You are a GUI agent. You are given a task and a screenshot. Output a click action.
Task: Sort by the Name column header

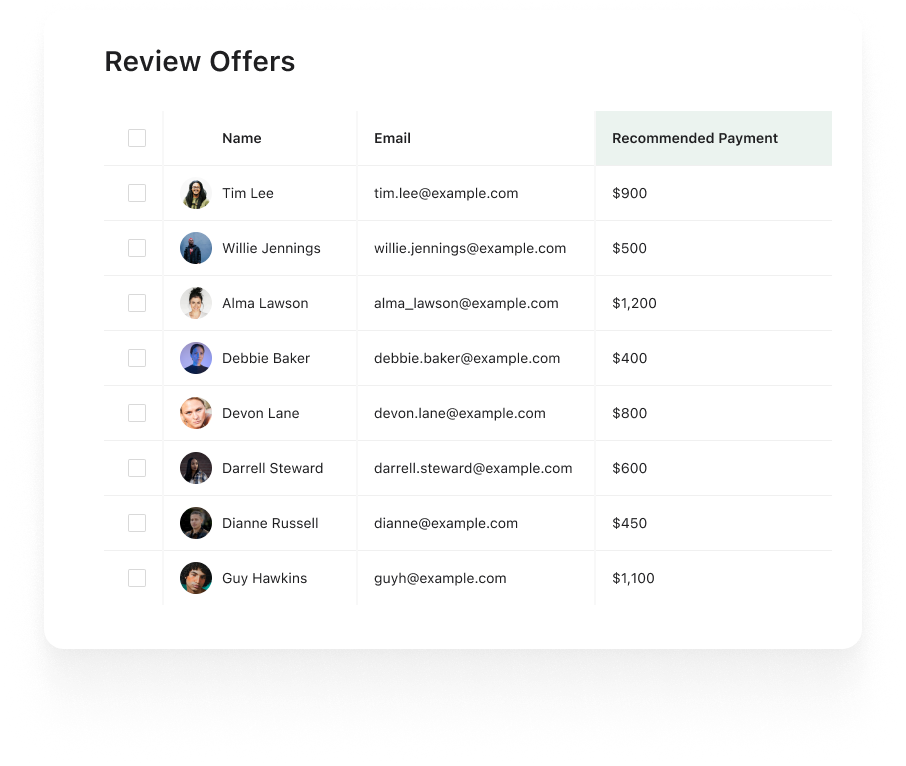tap(242, 138)
